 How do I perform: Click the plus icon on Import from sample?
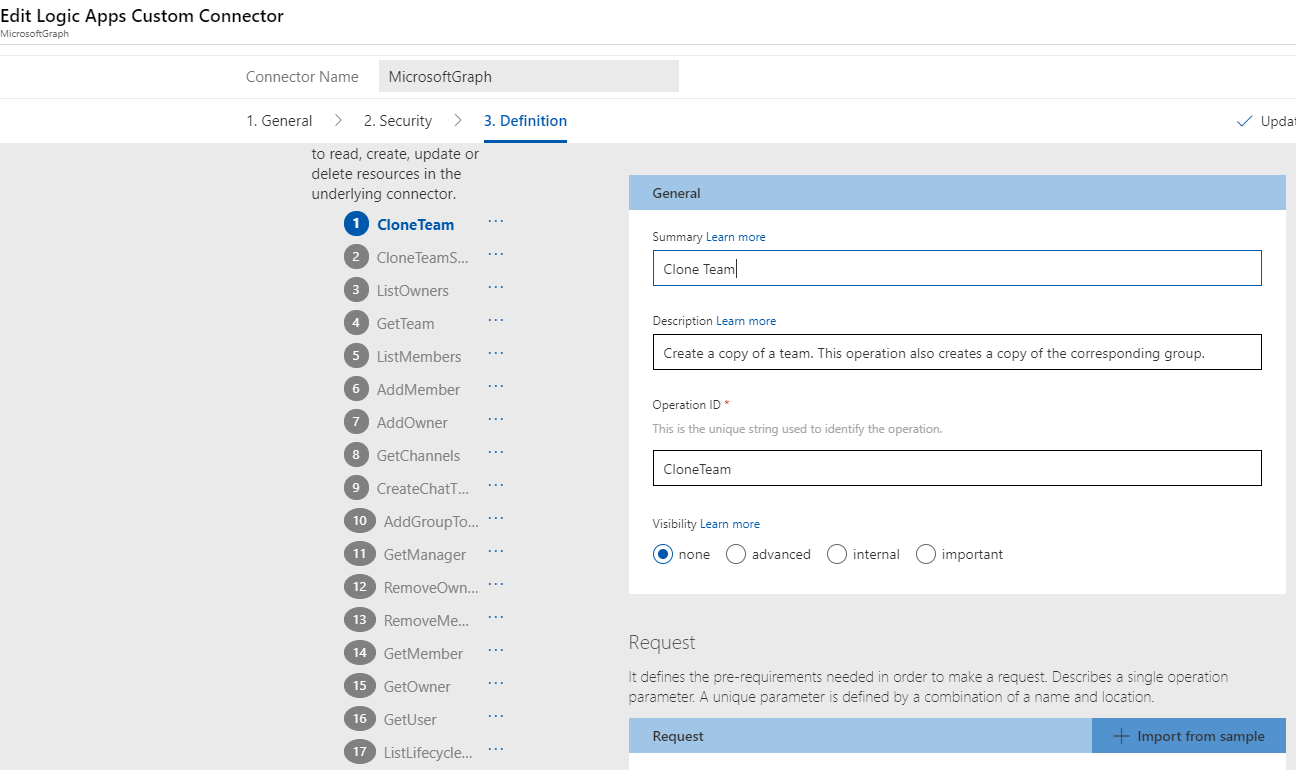1120,736
